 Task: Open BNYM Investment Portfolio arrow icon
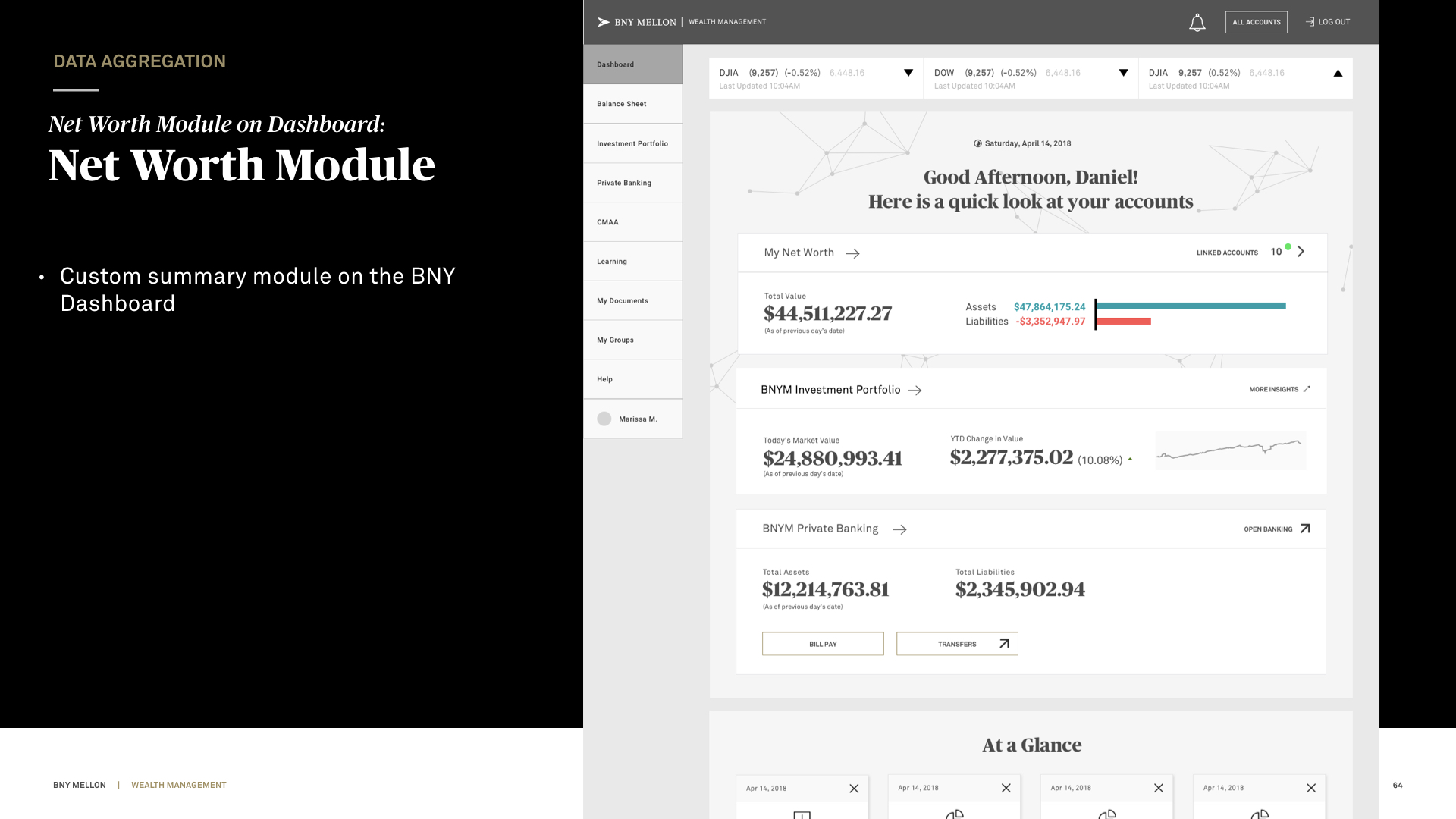[915, 390]
